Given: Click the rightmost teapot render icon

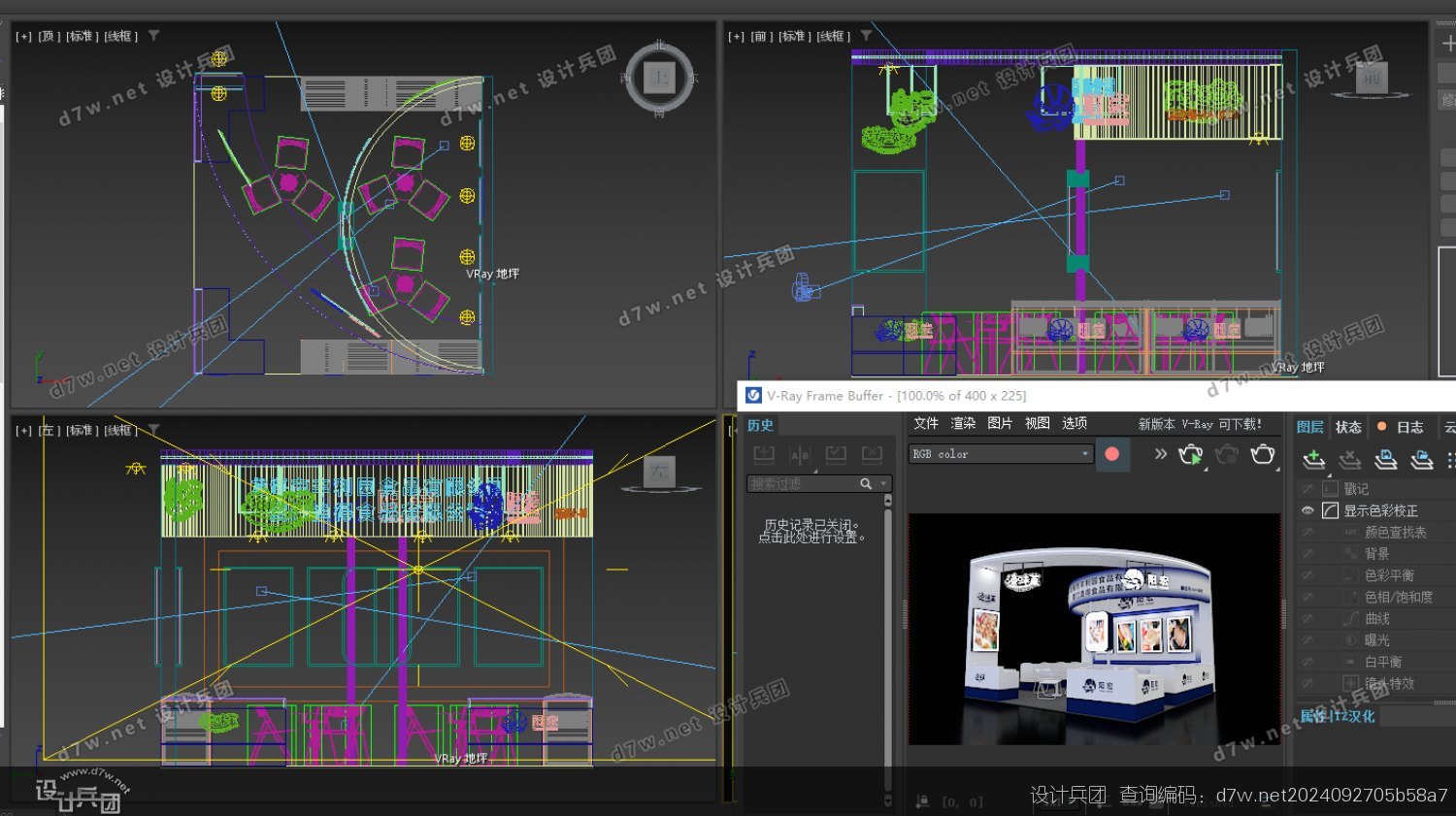Looking at the screenshot, I should click(x=1263, y=454).
